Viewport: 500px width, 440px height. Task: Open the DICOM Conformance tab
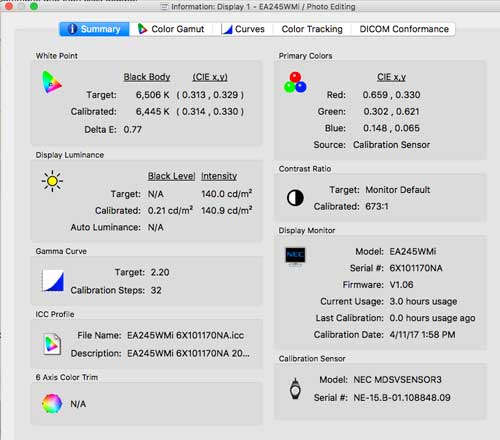tap(404, 29)
